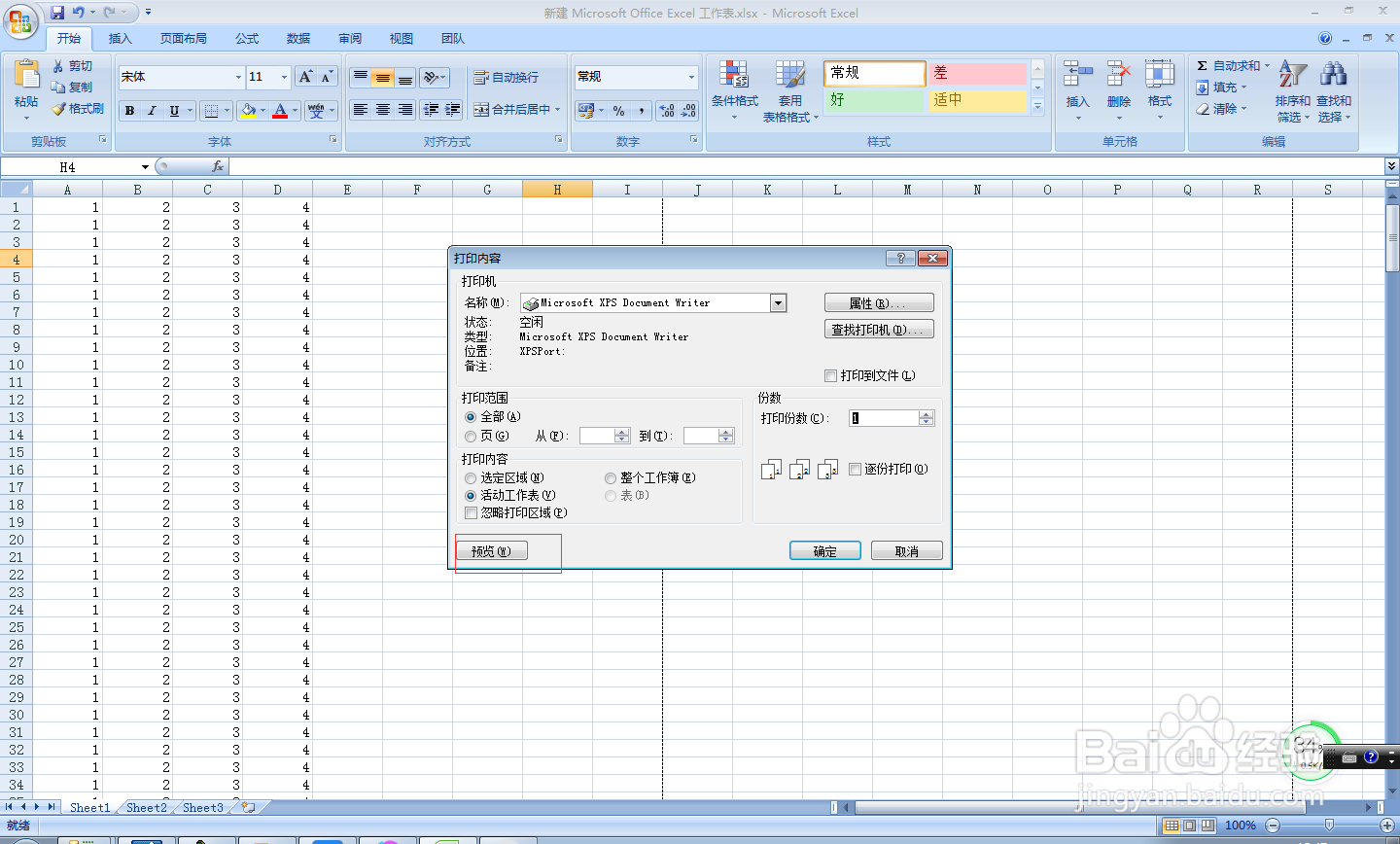Enable Ignore print areas (忽略打印区域) checkbox

click(x=471, y=513)
